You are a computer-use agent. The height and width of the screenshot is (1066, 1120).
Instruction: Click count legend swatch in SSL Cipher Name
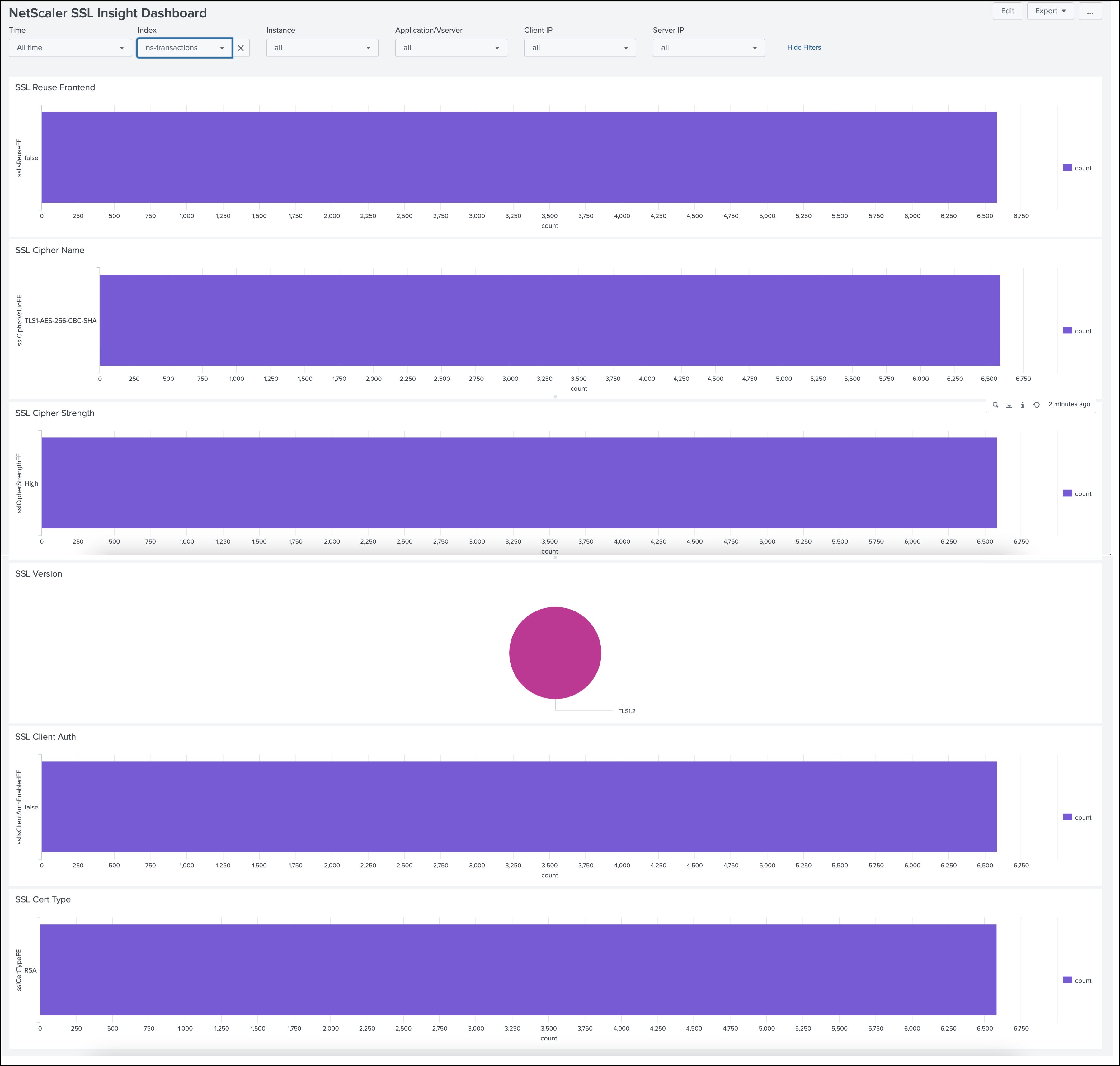[1067, 331]
